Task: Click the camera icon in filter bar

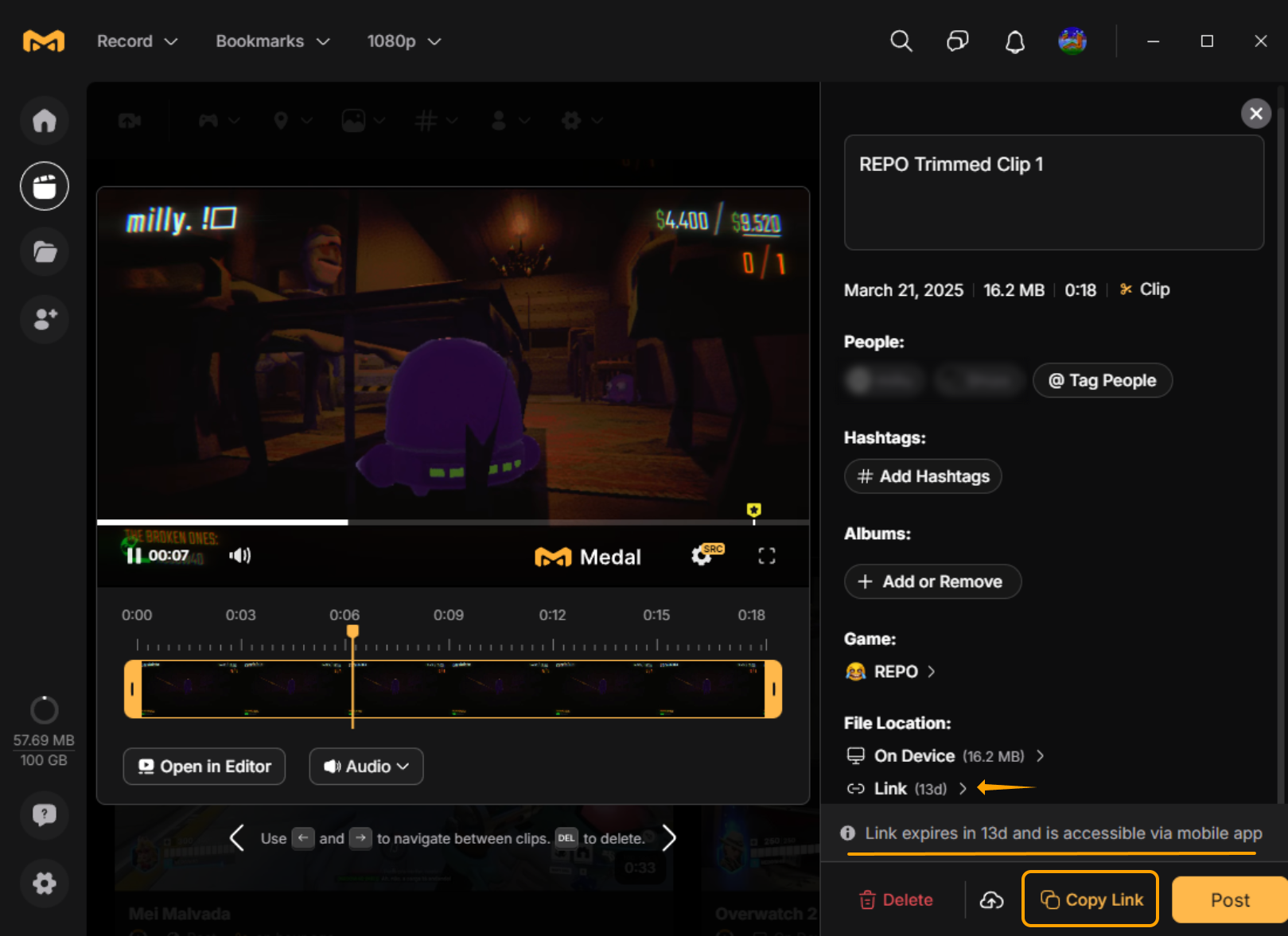Action: click(130, 121)
